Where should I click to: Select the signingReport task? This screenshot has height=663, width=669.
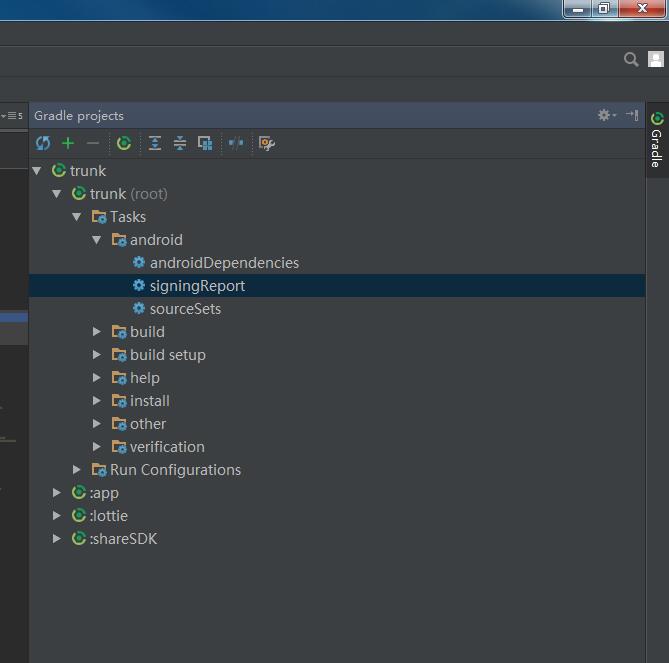click(197, 286)
